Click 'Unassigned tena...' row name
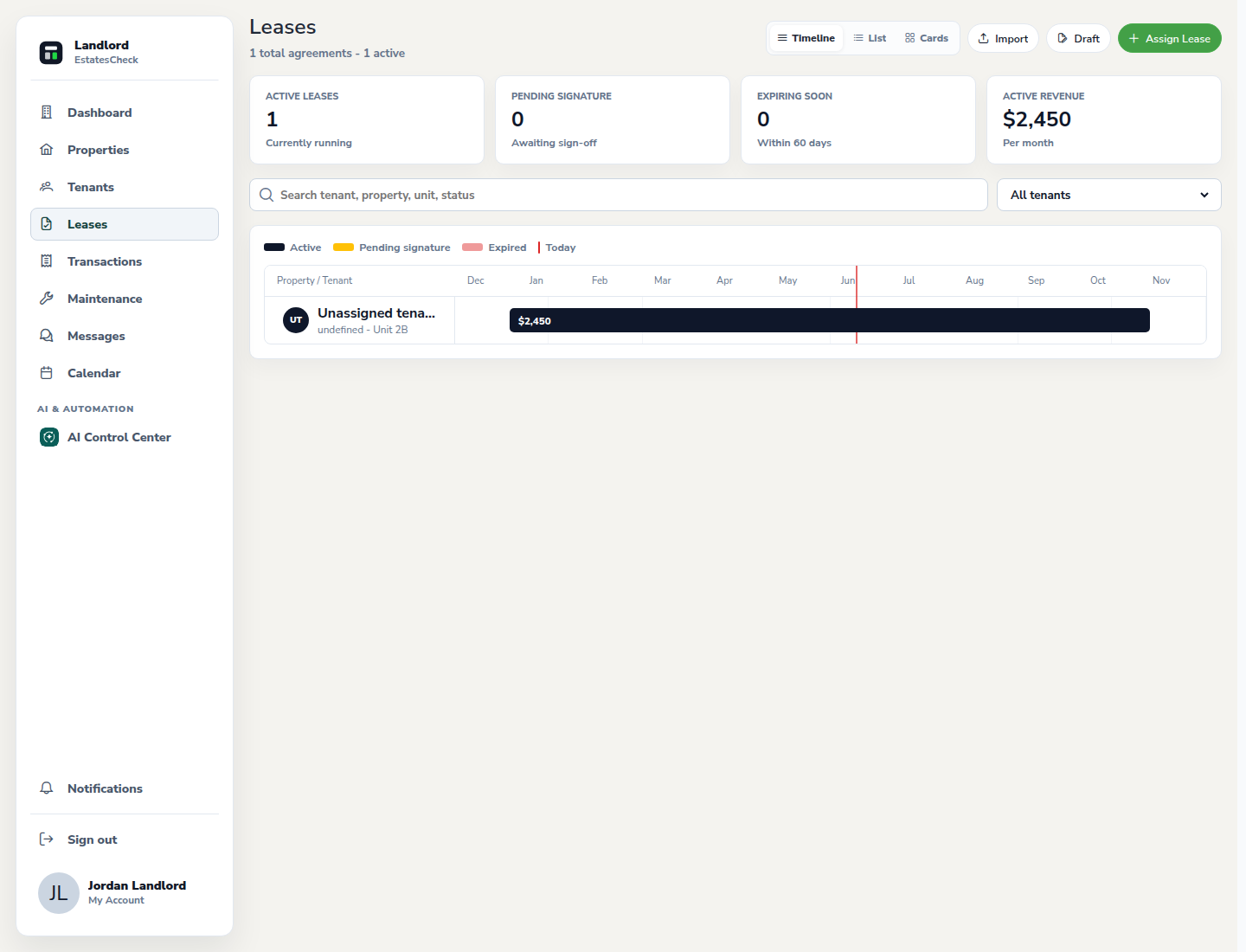This screenshot has width=1246, height=952. pos(376,313)
